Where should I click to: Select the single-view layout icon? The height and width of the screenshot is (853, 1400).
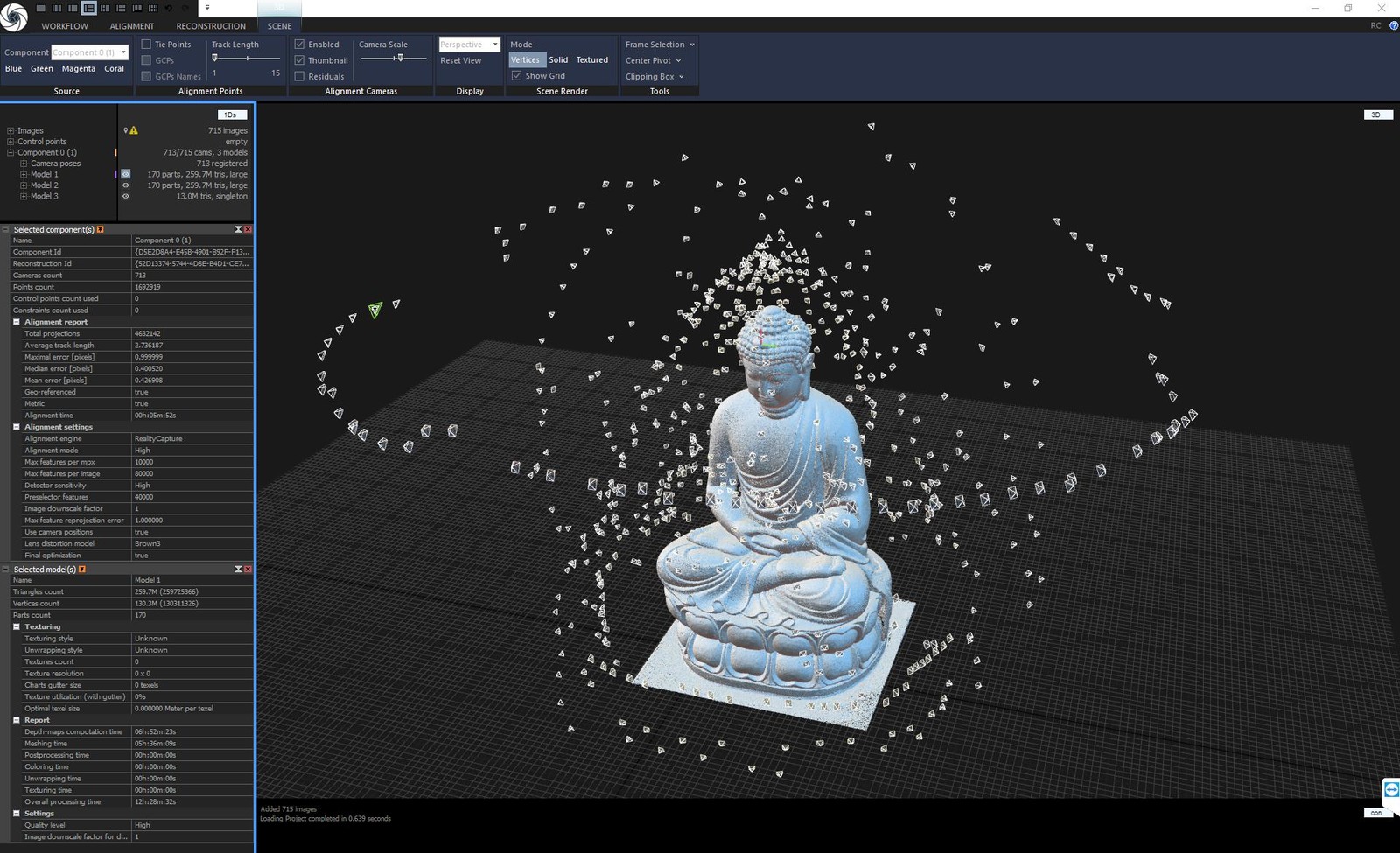click(x=41, y=8)
